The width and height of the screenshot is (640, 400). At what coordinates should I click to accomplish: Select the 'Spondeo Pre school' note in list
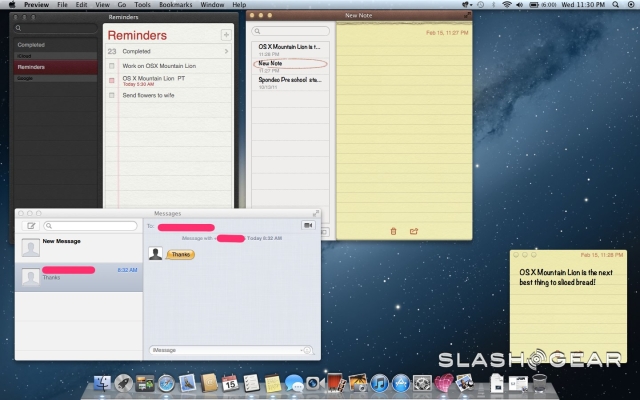pos(288,79)
